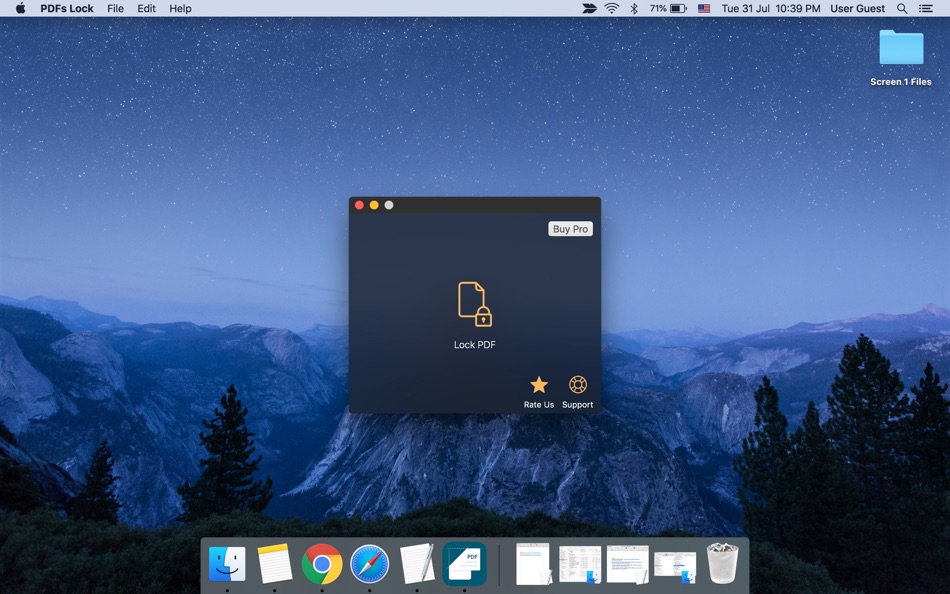Click the Support label

coord(577,404)
